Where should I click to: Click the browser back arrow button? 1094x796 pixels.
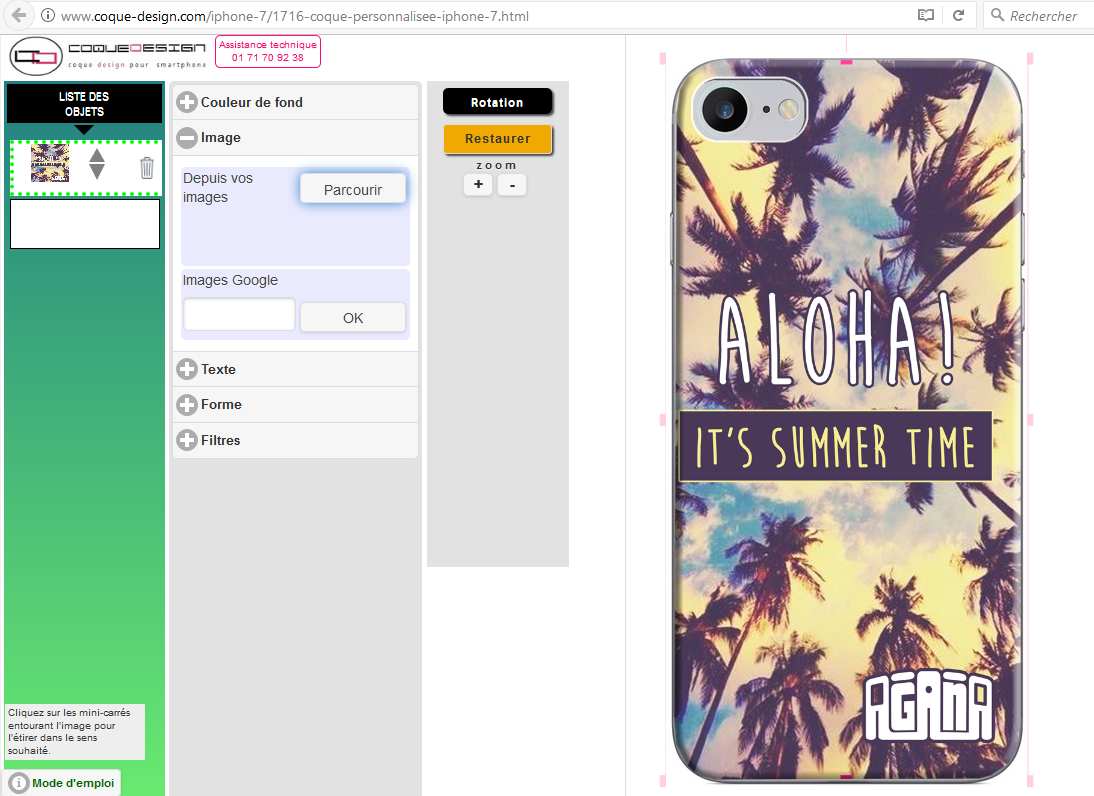[18, 15]
